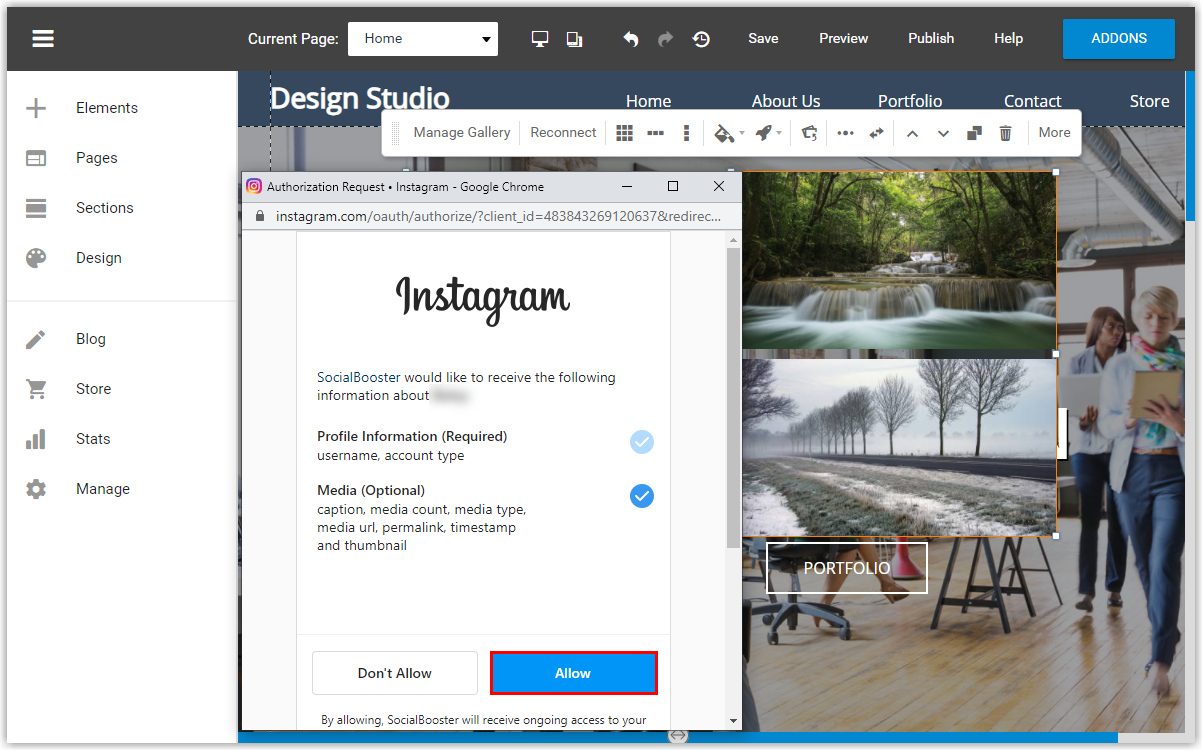This screenshot has height=751, width=1203.
Task: Click Allow in the Instagram authorization
Action: point(573,673)
